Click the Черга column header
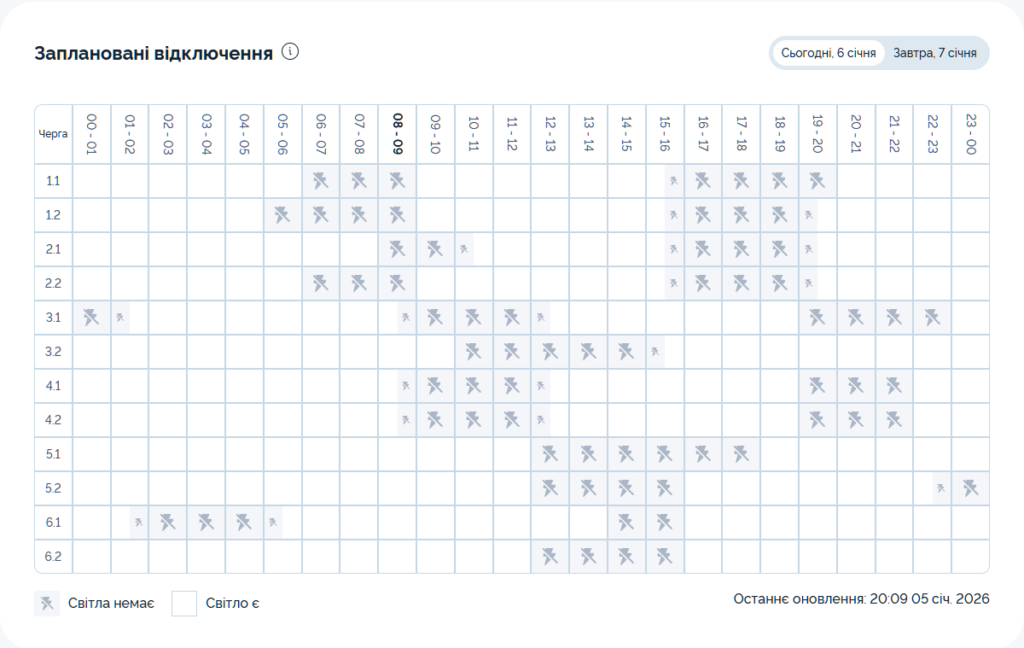This screenshot has height=648, width=1024. [54, 133]
